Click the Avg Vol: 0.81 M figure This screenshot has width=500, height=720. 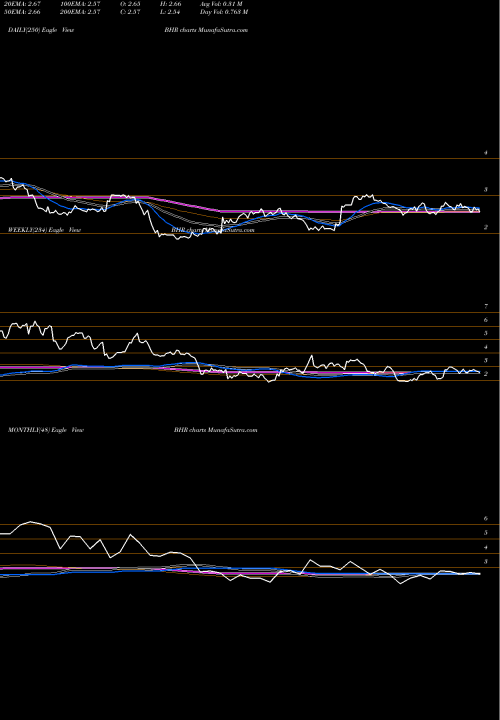[x=221, y=4]
